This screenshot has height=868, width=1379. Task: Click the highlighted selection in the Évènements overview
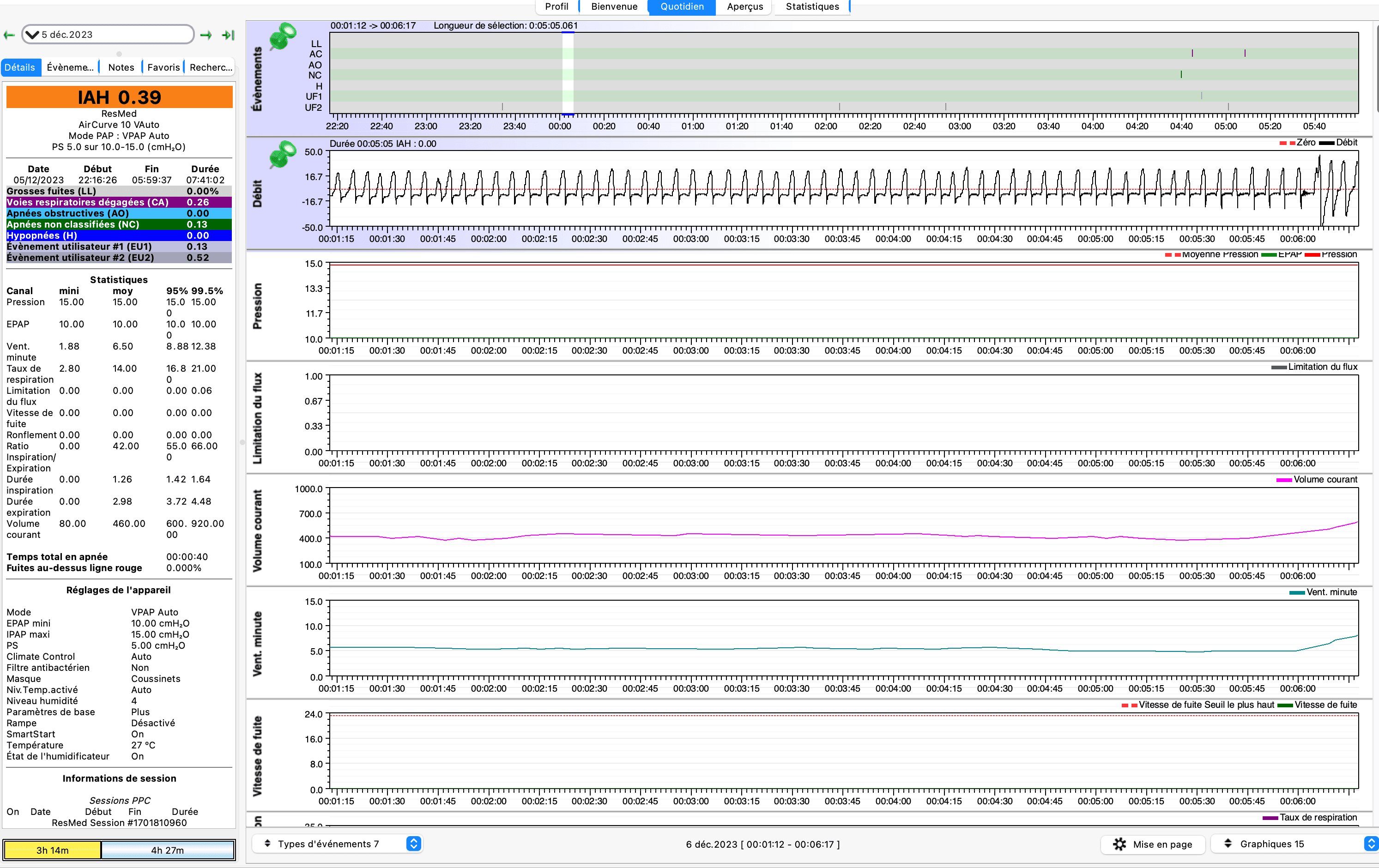tap(568, 72)
